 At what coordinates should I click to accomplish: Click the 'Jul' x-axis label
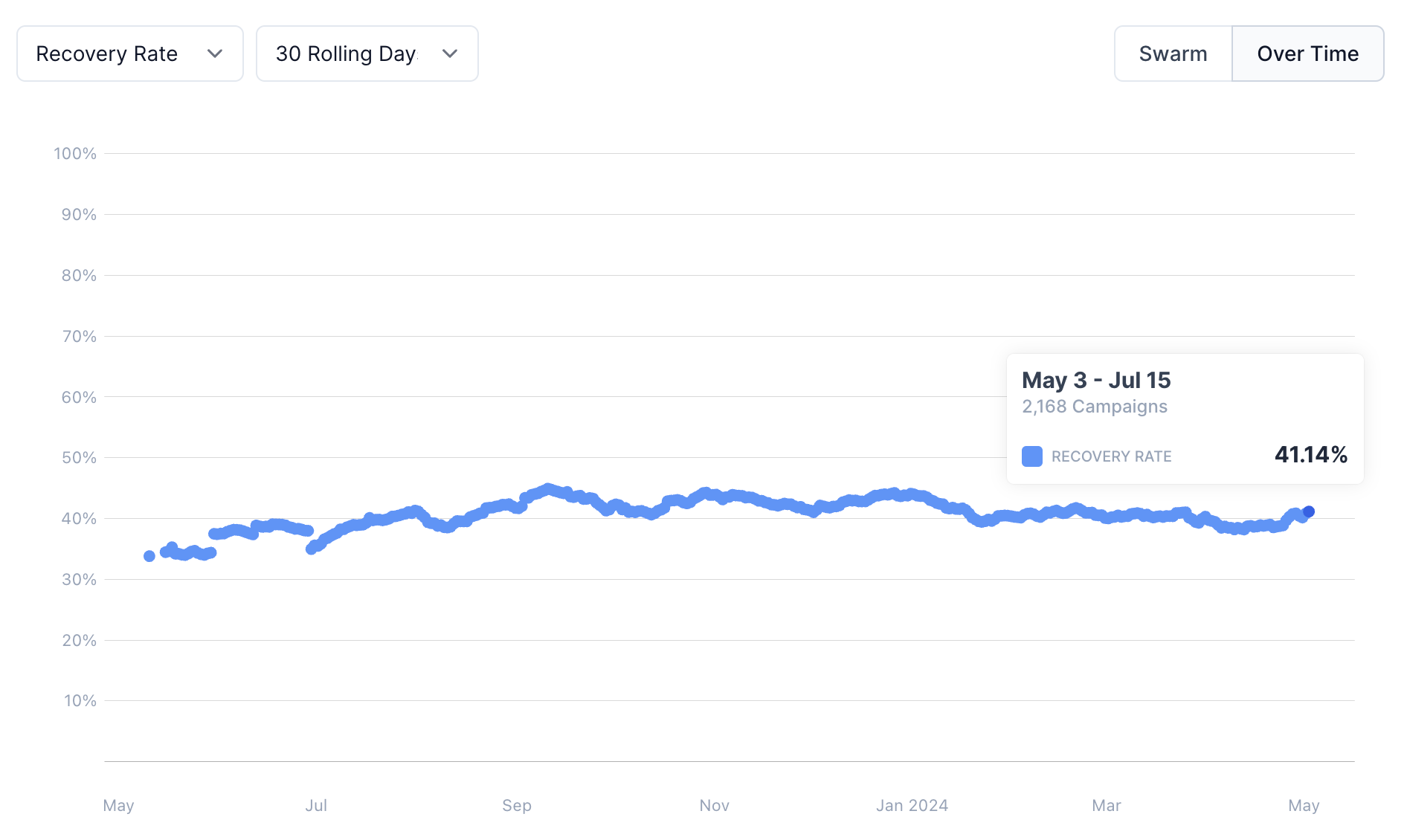pyautogui.click(x=316, y=806)
